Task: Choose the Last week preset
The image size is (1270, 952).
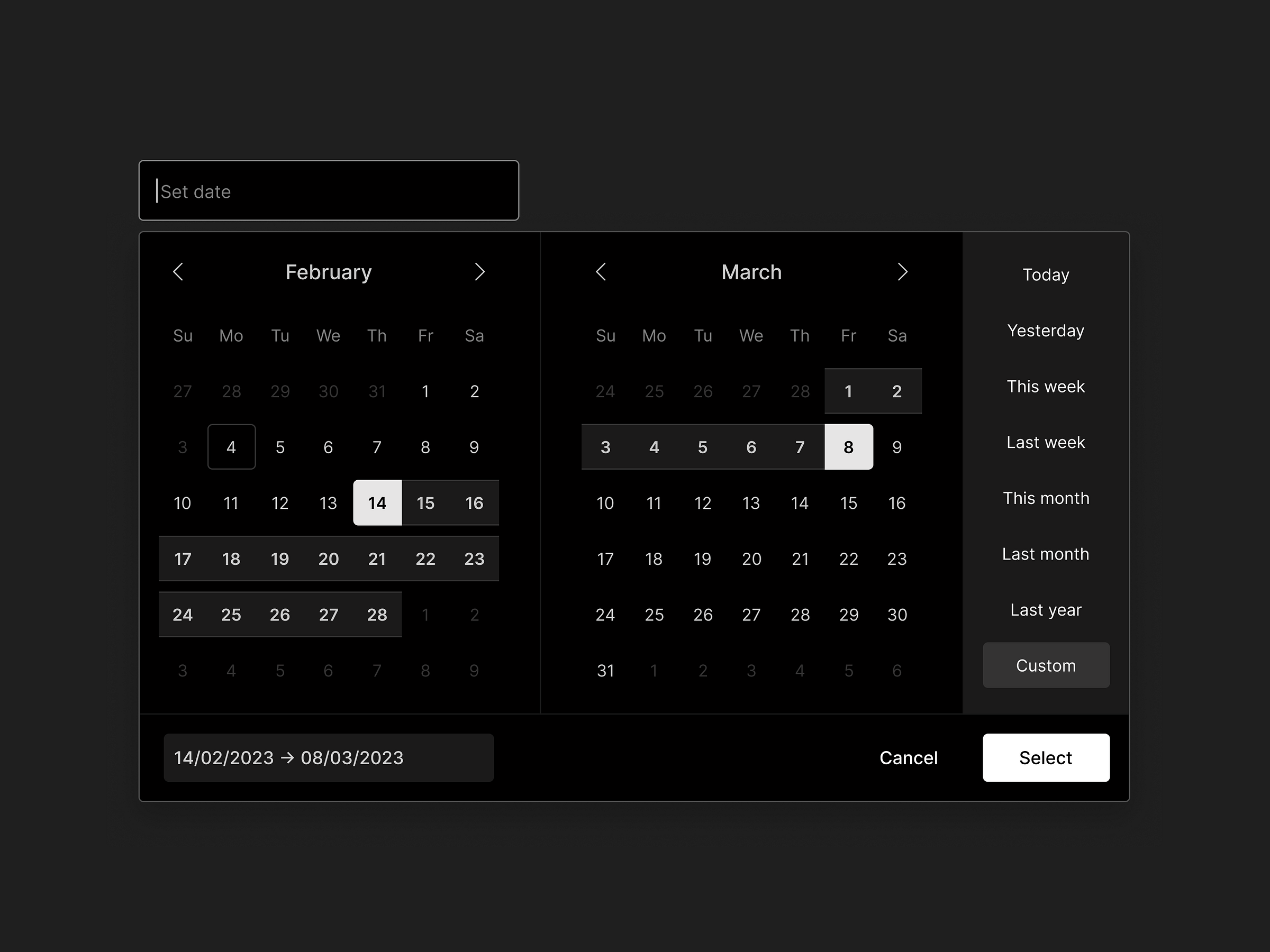Action: tap(1046, 443)
